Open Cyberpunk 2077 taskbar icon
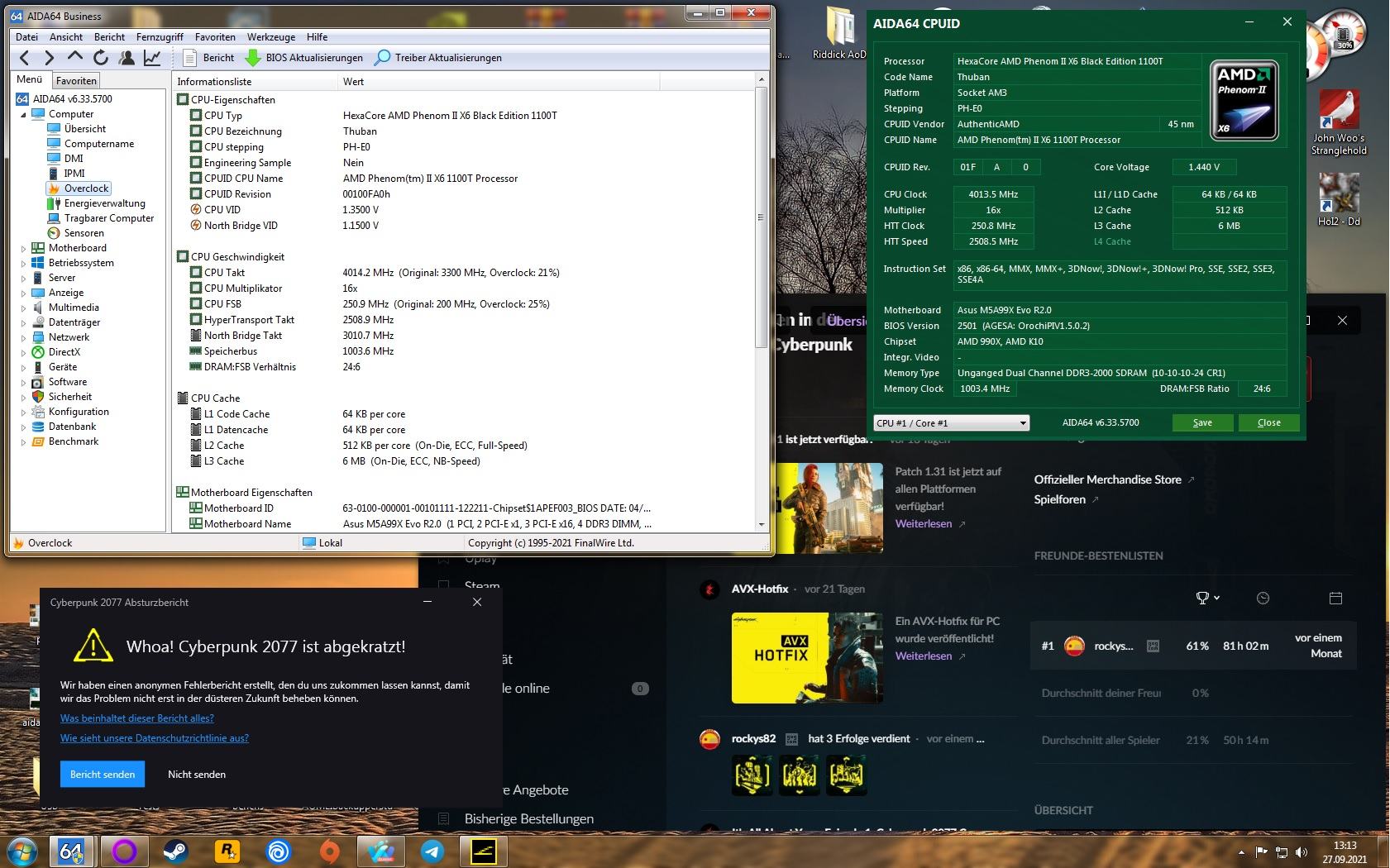Screen dimensions: 1390x868 tap(483, 851)
